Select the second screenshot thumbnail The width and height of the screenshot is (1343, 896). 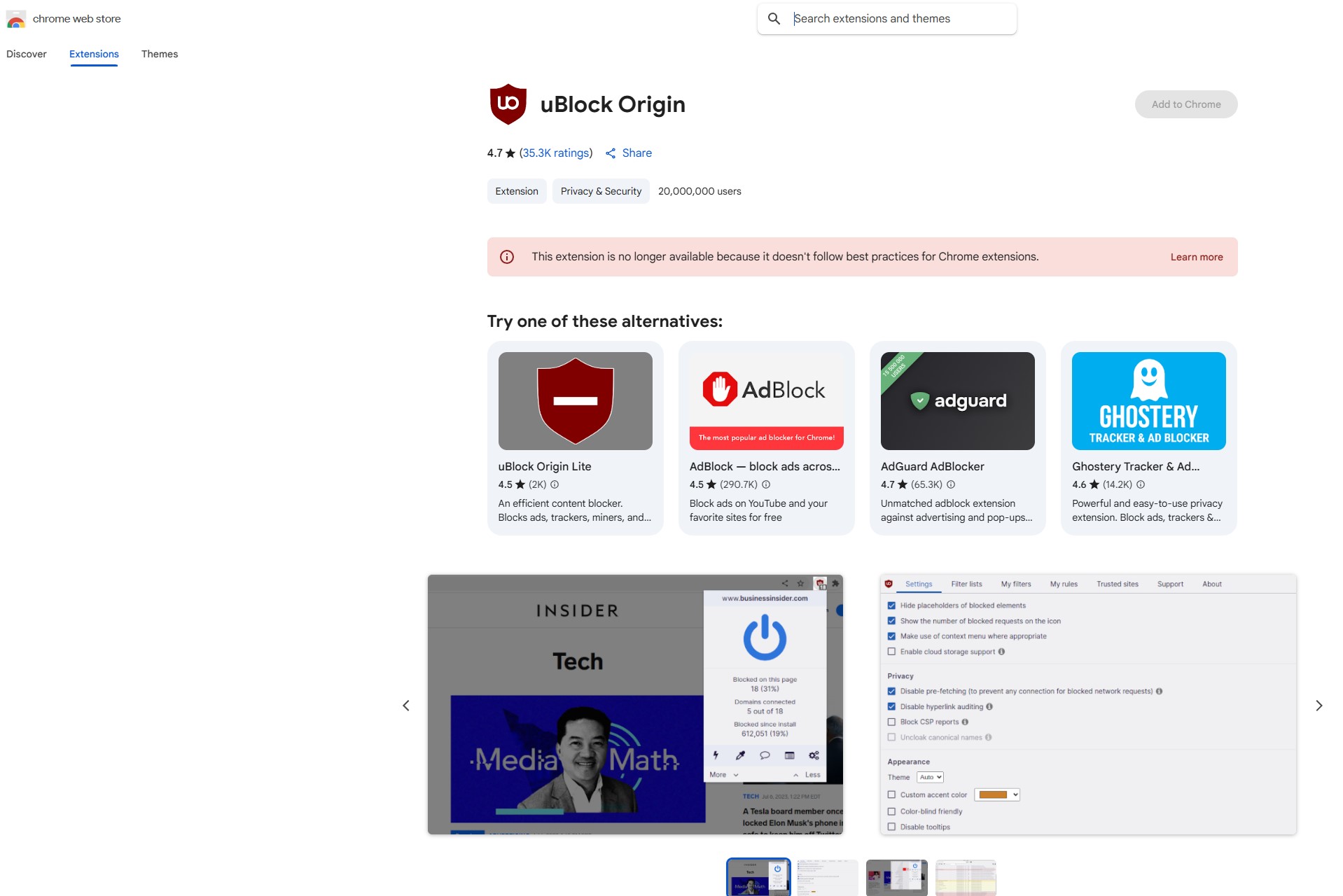click(x=827, y=877)
